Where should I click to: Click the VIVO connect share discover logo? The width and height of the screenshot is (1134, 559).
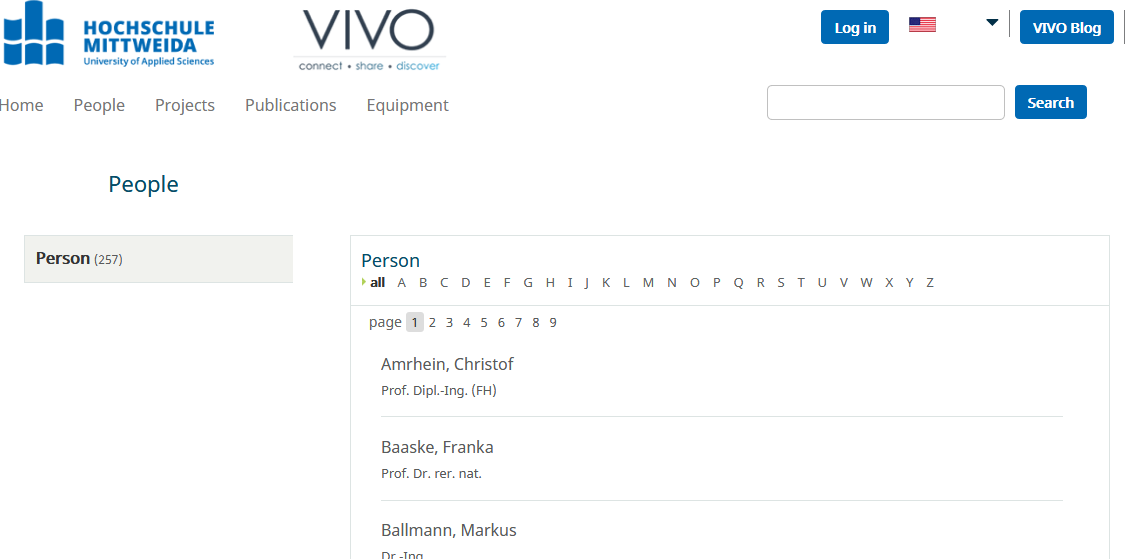[x=369, y=39]
